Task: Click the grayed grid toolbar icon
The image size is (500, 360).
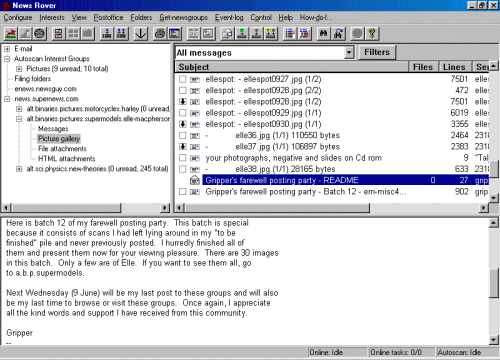Action: (x=73, y=34)
